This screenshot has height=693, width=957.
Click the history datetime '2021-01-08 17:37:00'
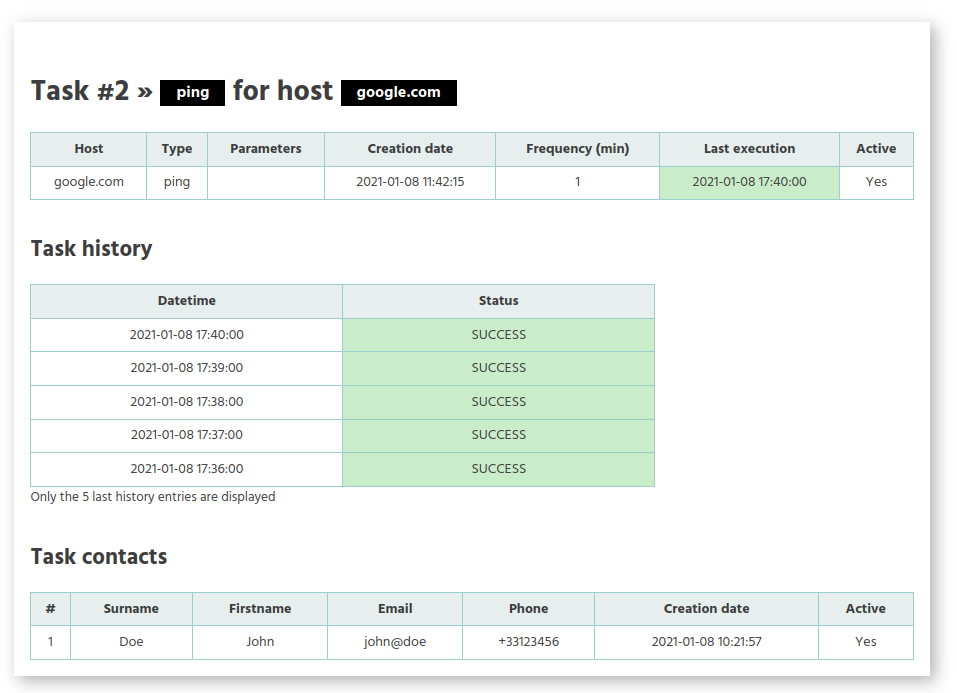click(x=187, y=435)
